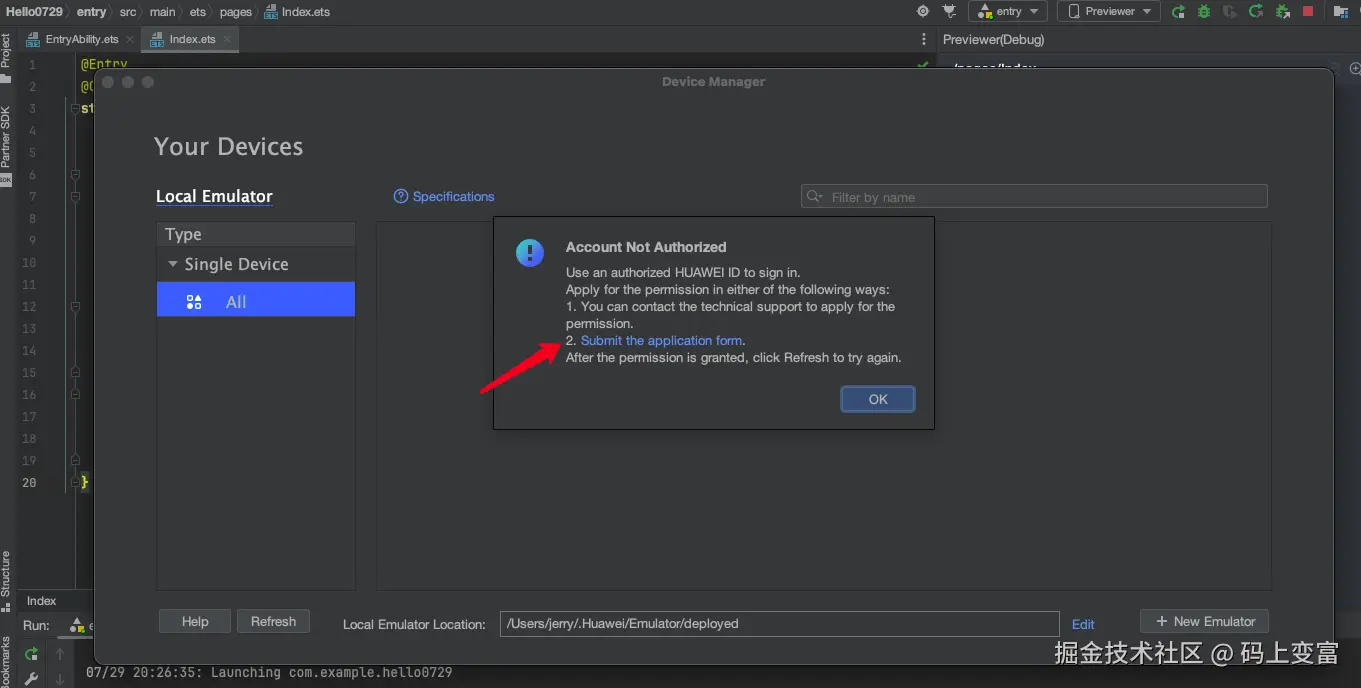The width and height of the screenshot is (1361, 688).
Task: Click OK in Account Not Authorized dialog
Action: point(878,399)
